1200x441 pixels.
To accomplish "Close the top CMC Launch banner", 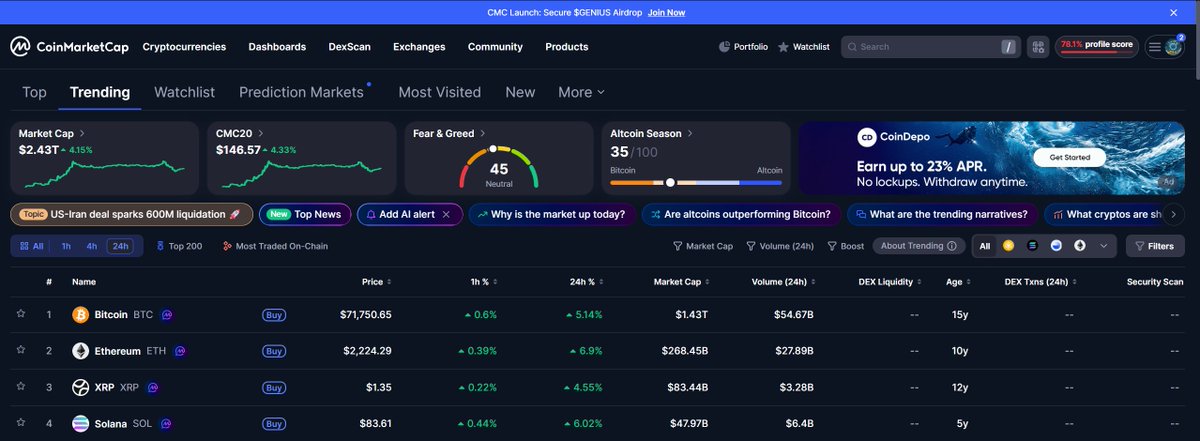I will (x=1176, y=12).
